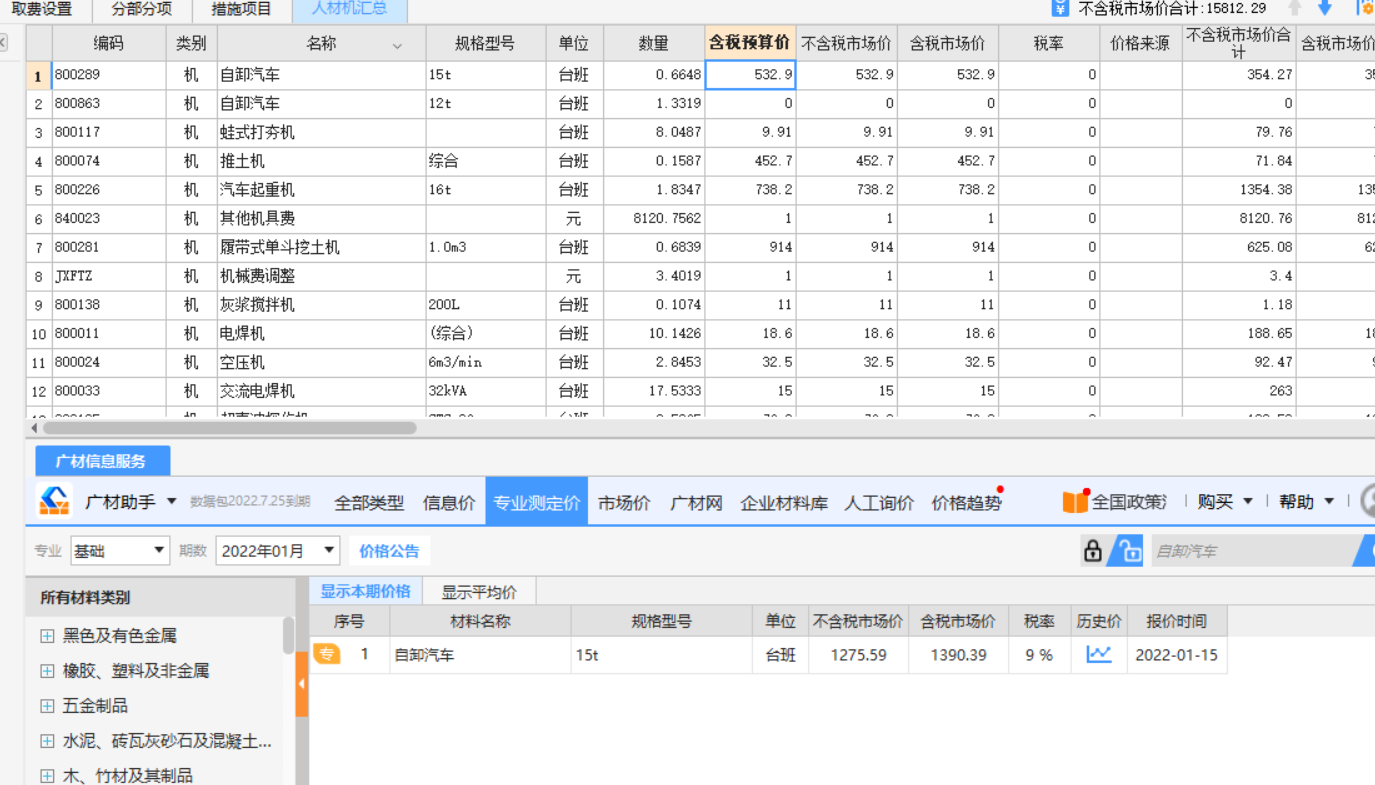Collapse the material category side panel

[302, 683]
